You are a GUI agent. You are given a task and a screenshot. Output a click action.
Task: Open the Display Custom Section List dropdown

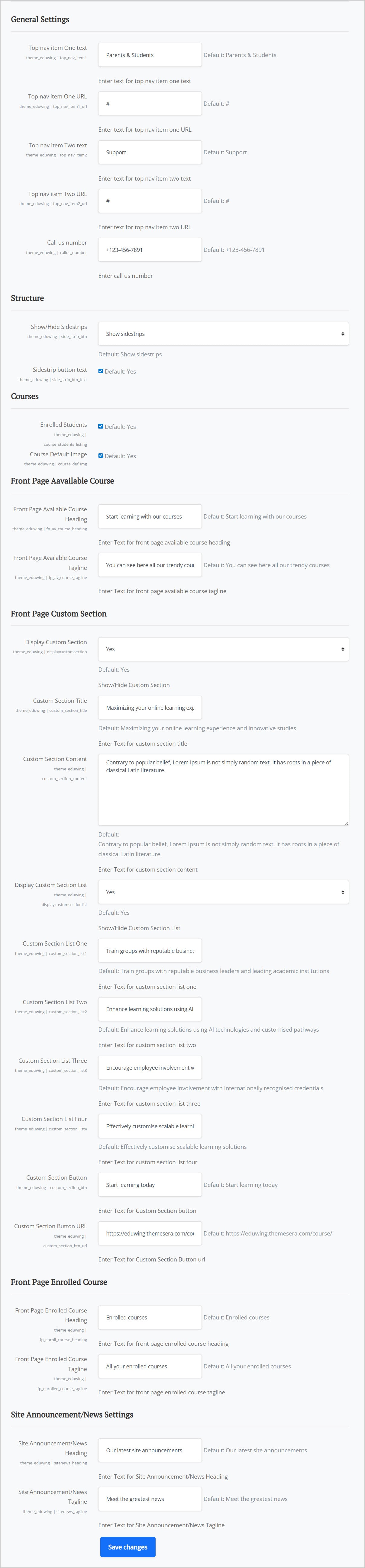(x=223, y=891)
